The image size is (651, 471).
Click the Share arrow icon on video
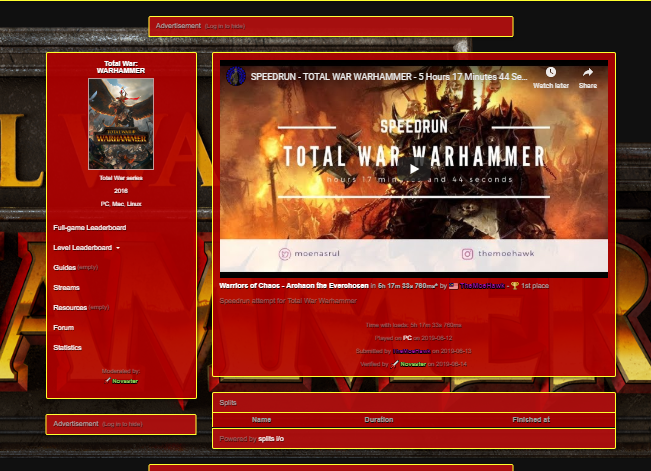(x=587, y=72)
